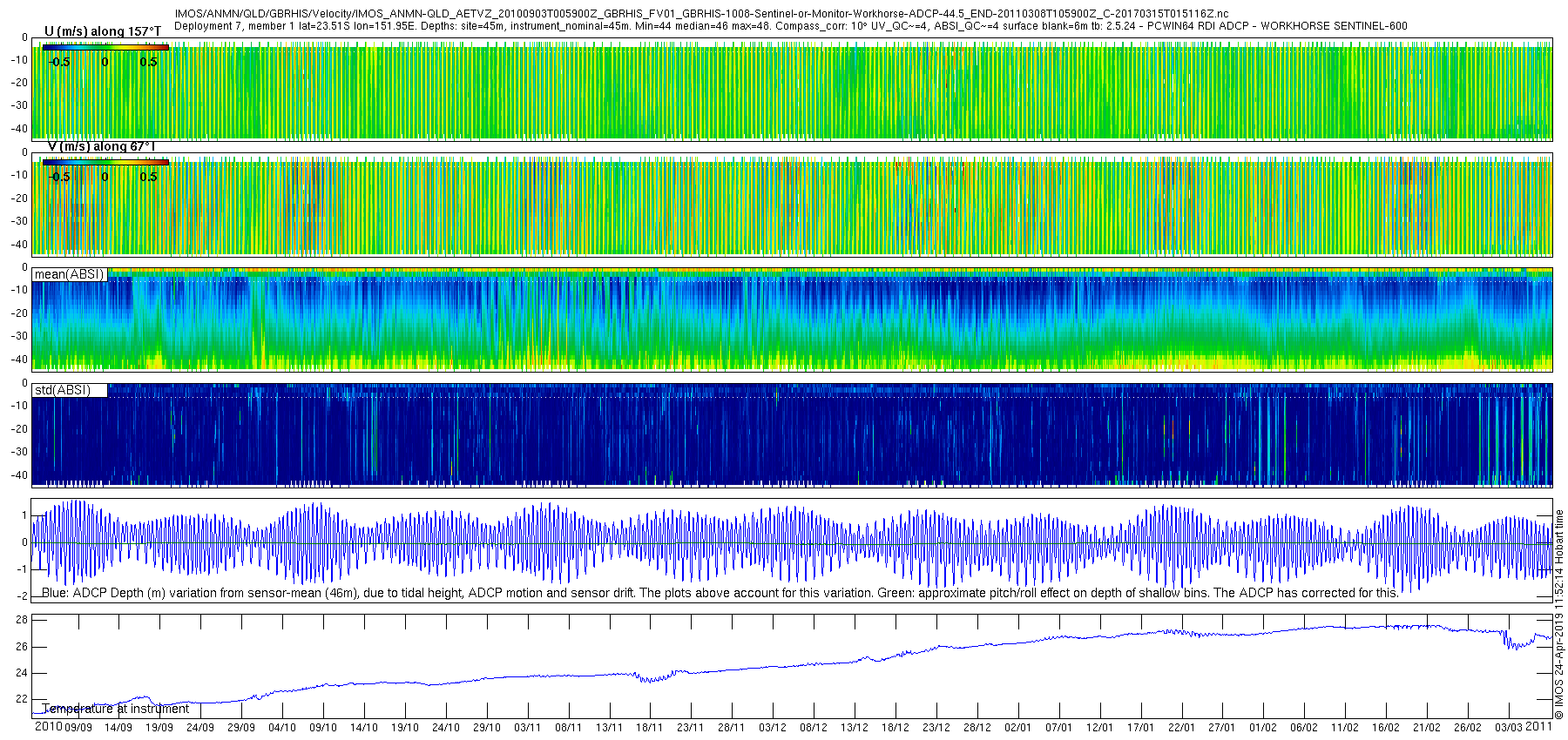The image size is (1568, 740).
Task: Click the 'mean(ABSI)' panel label
Action: coord(69,274)
